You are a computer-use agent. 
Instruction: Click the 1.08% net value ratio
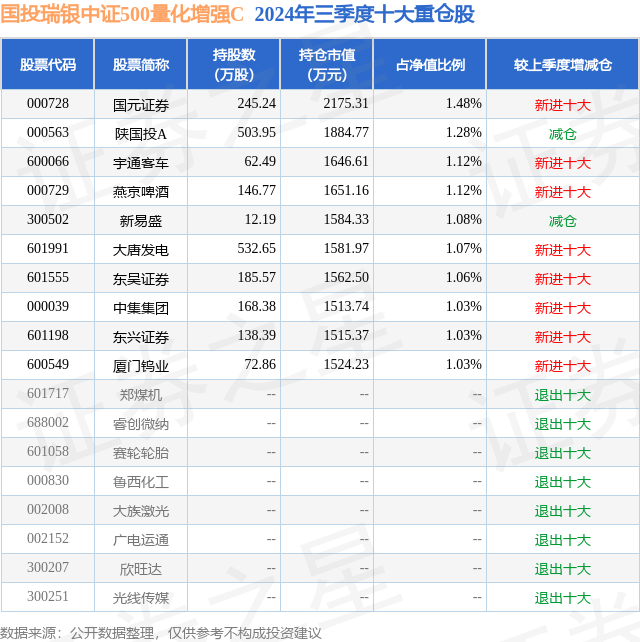pyautogui.click(x=464, y=220)
